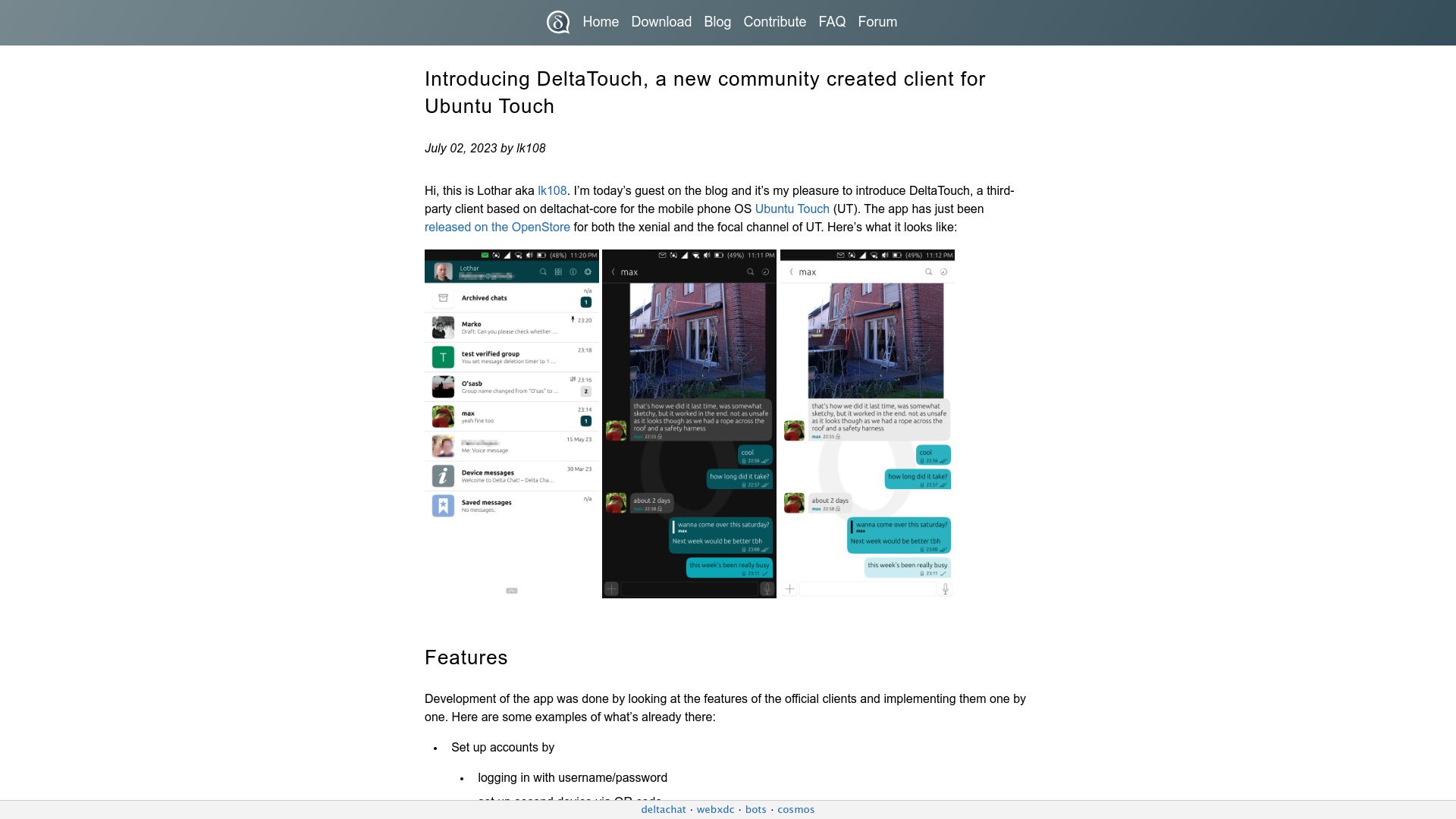This screenshot has width=1456, height=819.
Task: Click the 'Introducing DeltaTouch' article title
Action: click(704, 93)
